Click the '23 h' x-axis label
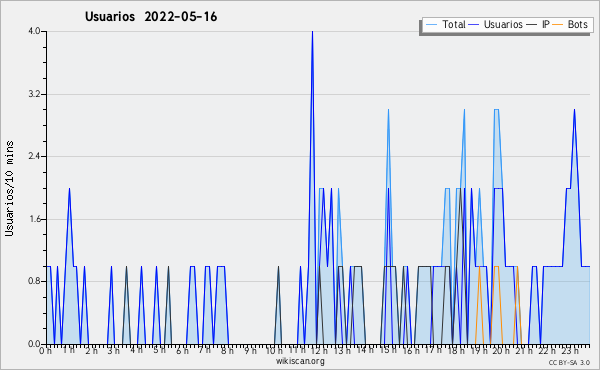 point(569,351)
